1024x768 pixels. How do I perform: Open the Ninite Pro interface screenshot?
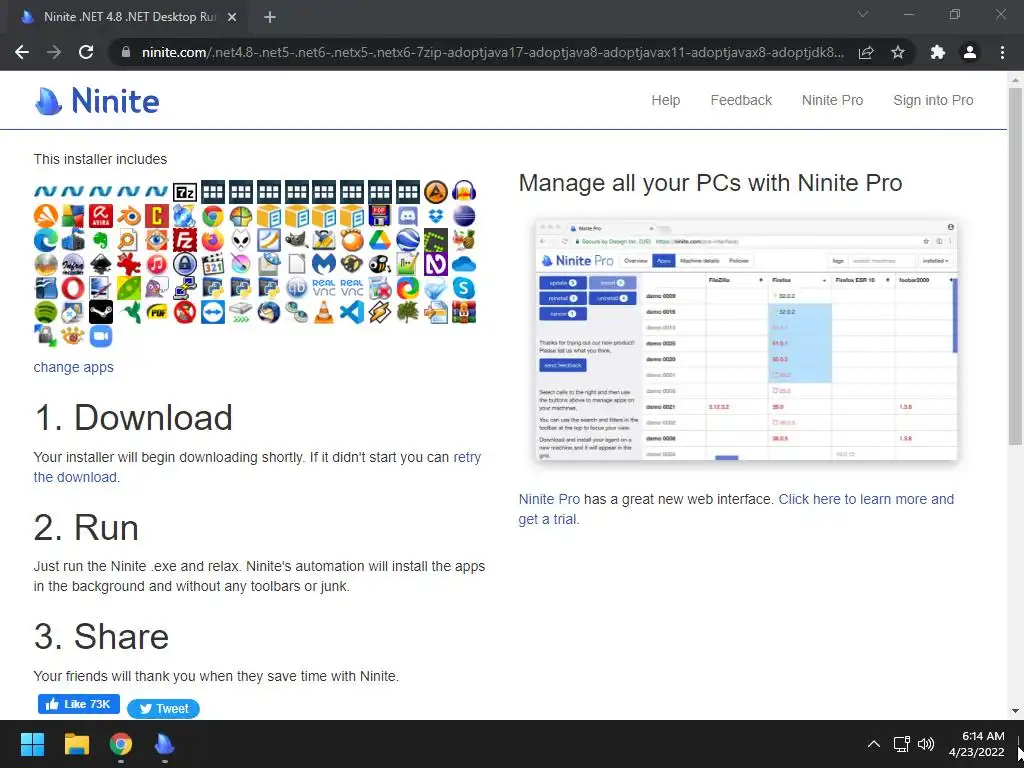pyautogui.click(x=746, y=340)
